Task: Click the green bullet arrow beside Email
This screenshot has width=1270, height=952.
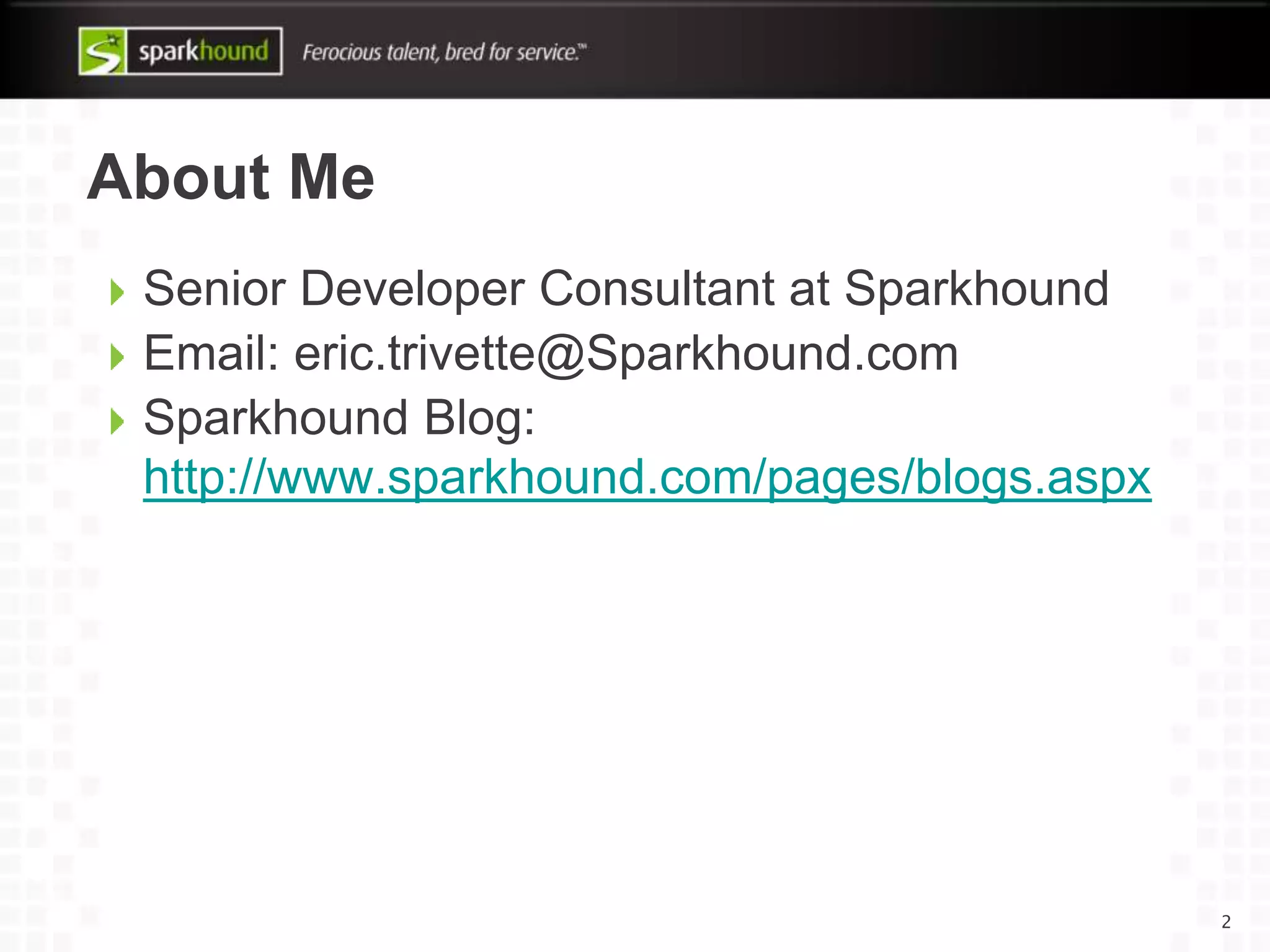Action: [117, 356]
